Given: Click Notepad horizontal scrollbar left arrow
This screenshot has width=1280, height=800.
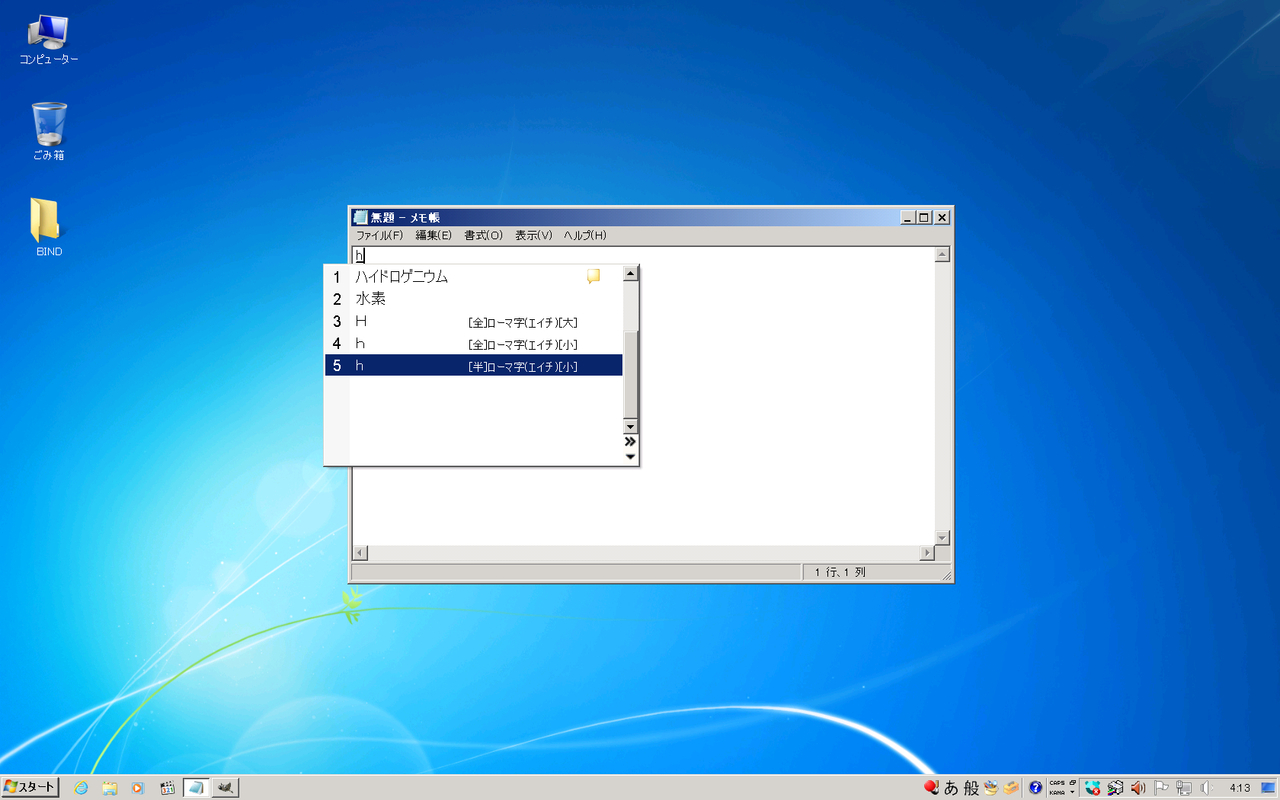Looking at the screenshot, I should pyautogui.click(x=360, y=553).
